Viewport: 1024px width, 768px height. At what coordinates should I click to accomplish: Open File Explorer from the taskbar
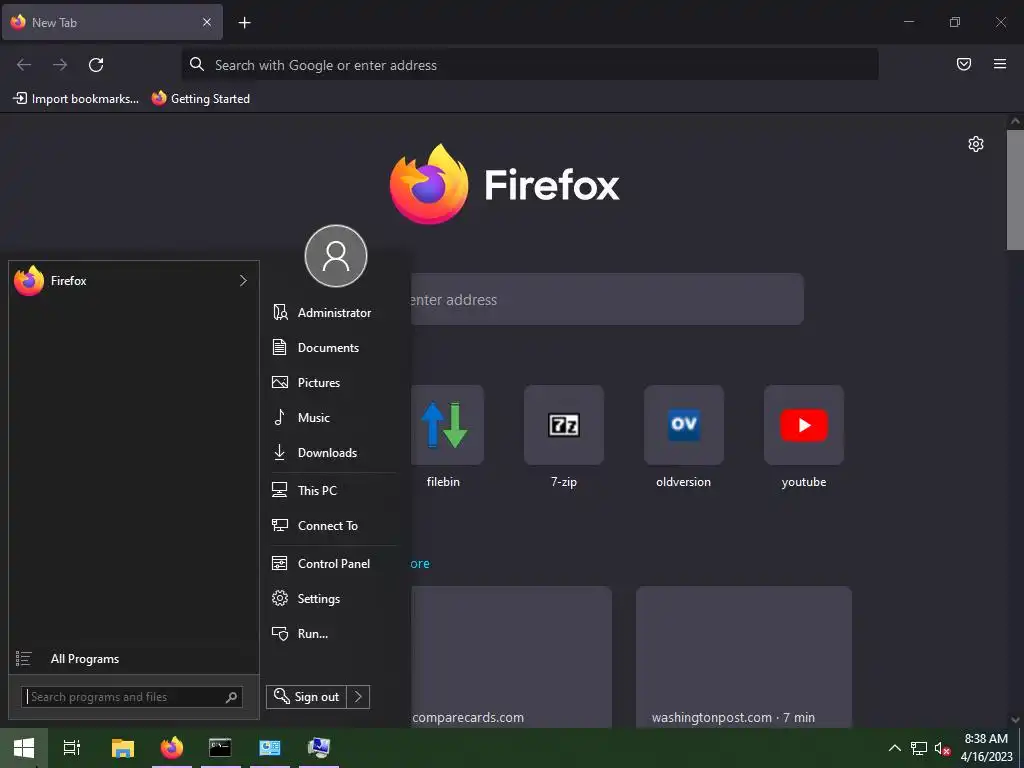point(123,748)
